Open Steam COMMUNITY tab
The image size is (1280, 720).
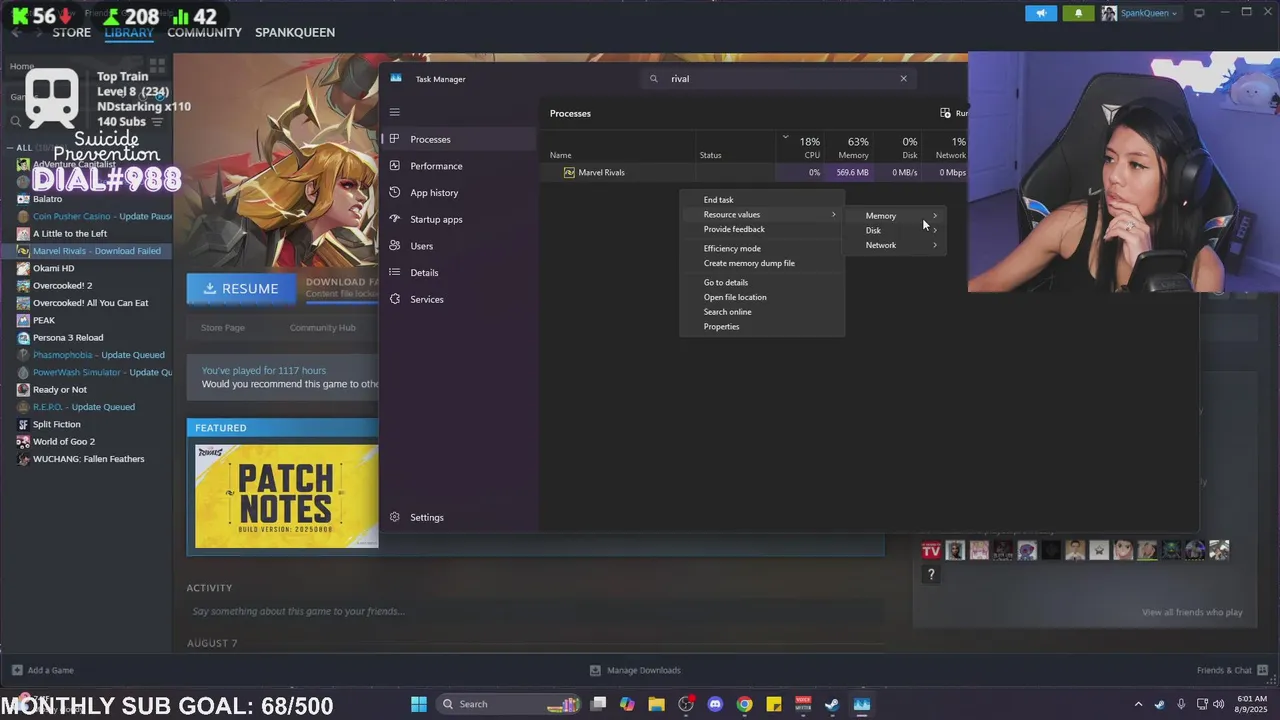coord(204,32)
